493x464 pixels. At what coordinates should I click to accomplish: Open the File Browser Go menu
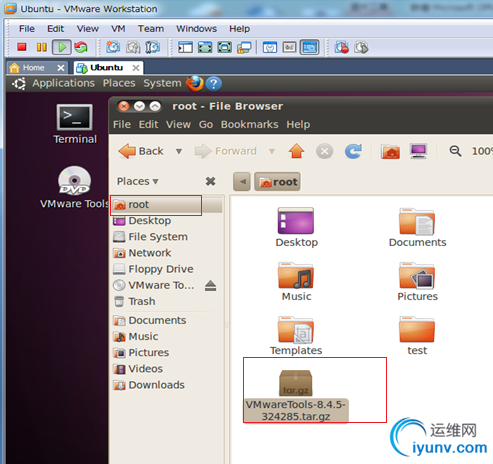pyautogui.click(x=206, y=124)
